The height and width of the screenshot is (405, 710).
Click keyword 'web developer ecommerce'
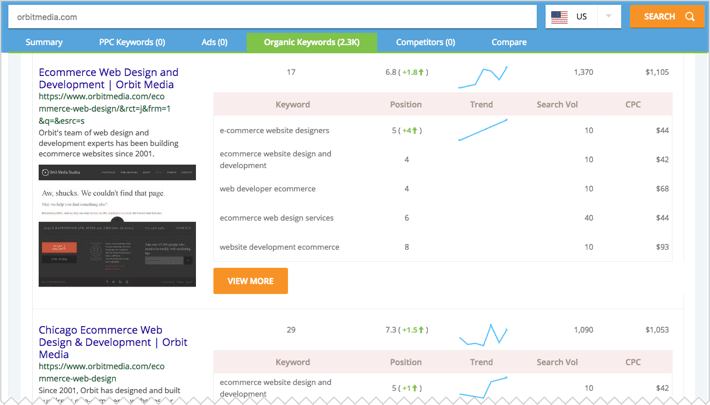click(268, 189)
